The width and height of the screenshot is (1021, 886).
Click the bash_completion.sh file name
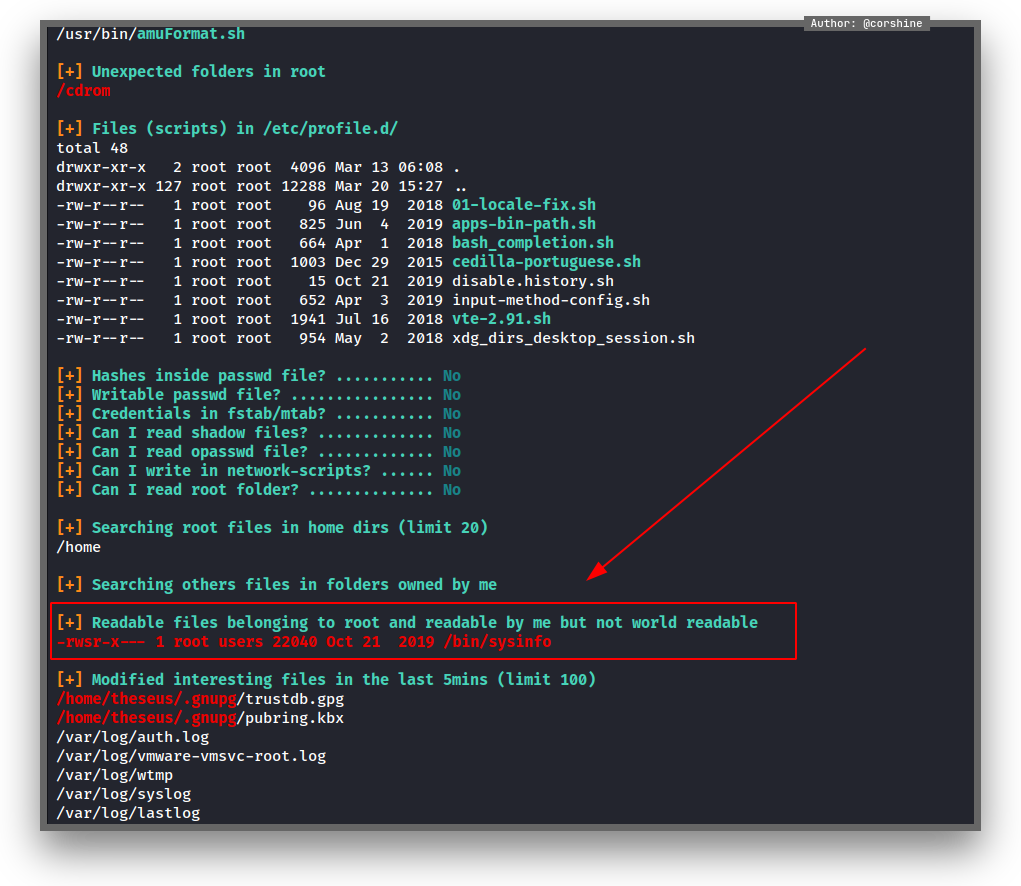(x=532, y=243)
